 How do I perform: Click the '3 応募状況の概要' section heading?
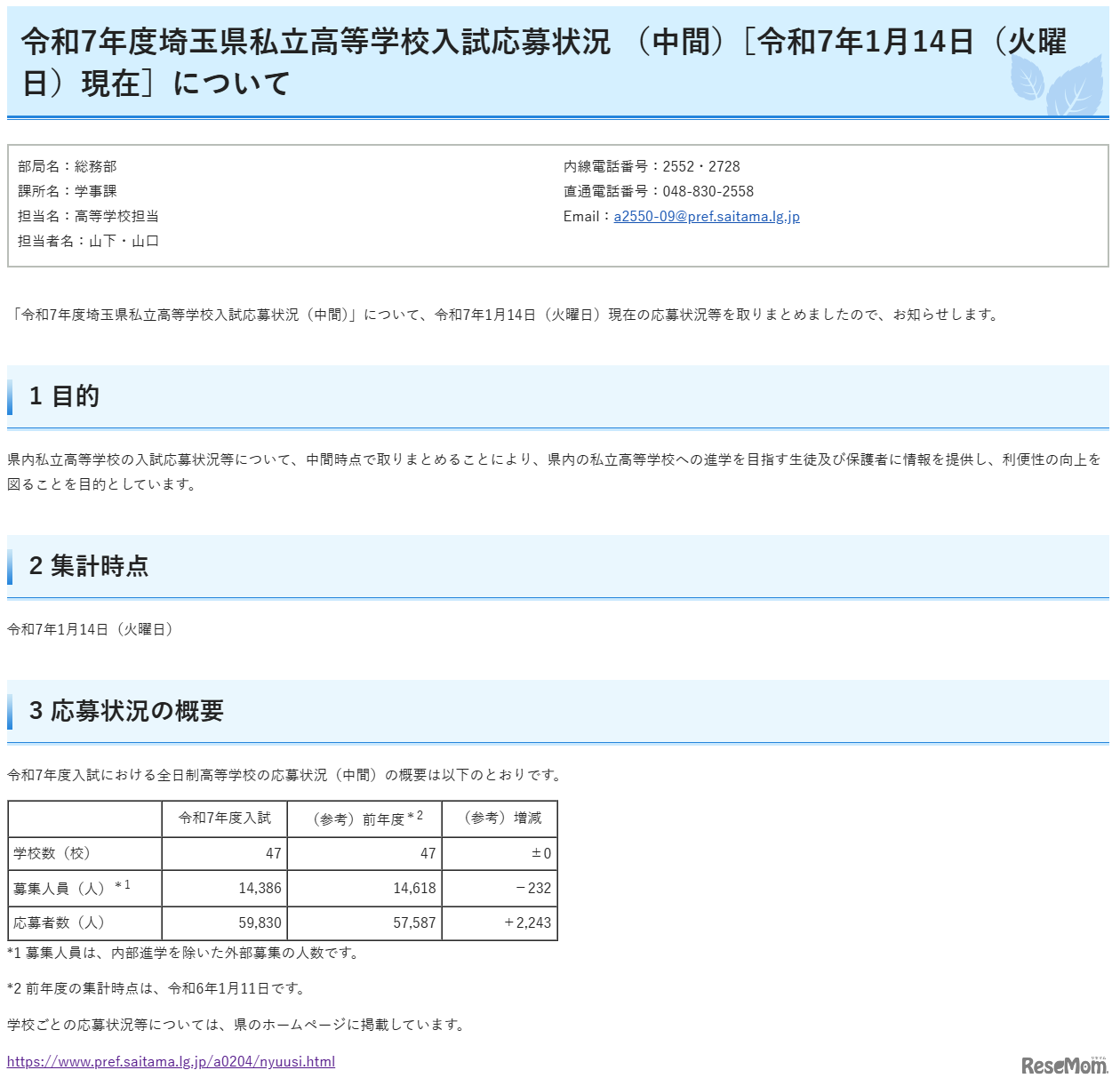(x=126, y=711)
